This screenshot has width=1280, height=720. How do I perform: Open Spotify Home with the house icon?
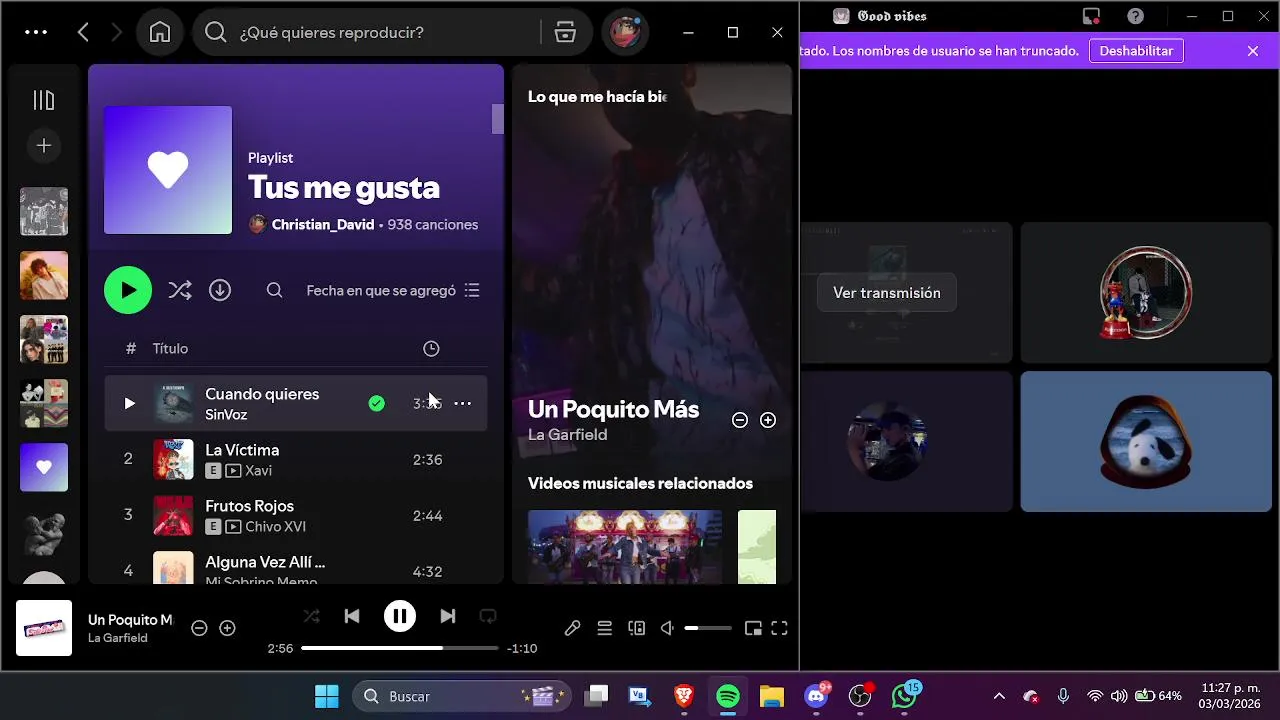point(160,32)
